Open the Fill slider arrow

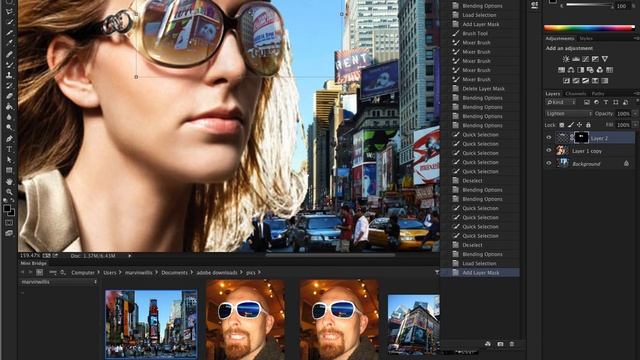click(634, 125)
